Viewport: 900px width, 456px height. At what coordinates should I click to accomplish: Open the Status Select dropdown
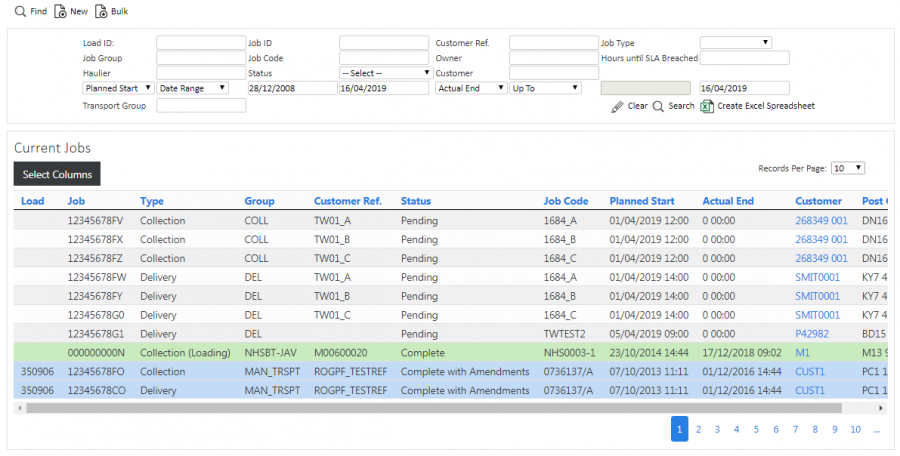pyautogui.click(x=385, y=73)
